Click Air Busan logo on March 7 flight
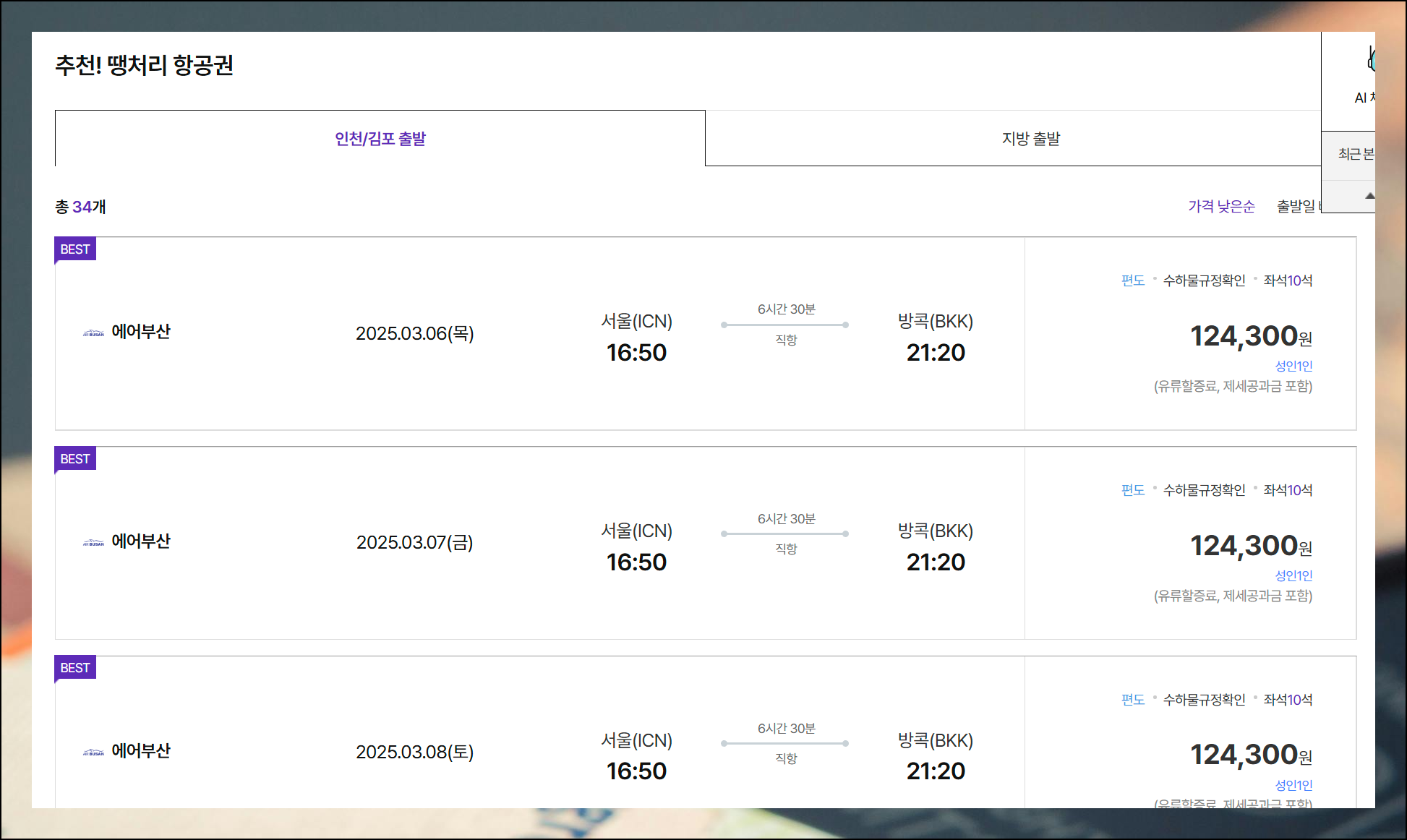1407x840 pixels. 93,543
